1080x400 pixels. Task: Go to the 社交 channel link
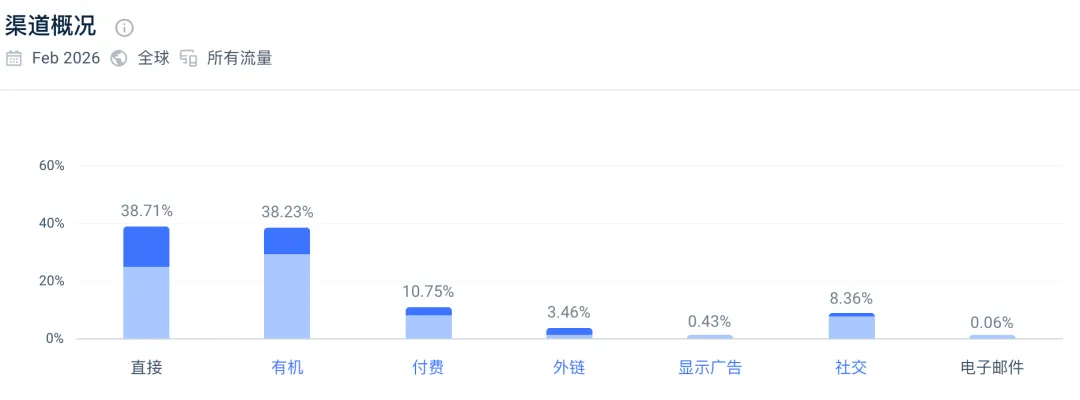click(x=851, y=367)
